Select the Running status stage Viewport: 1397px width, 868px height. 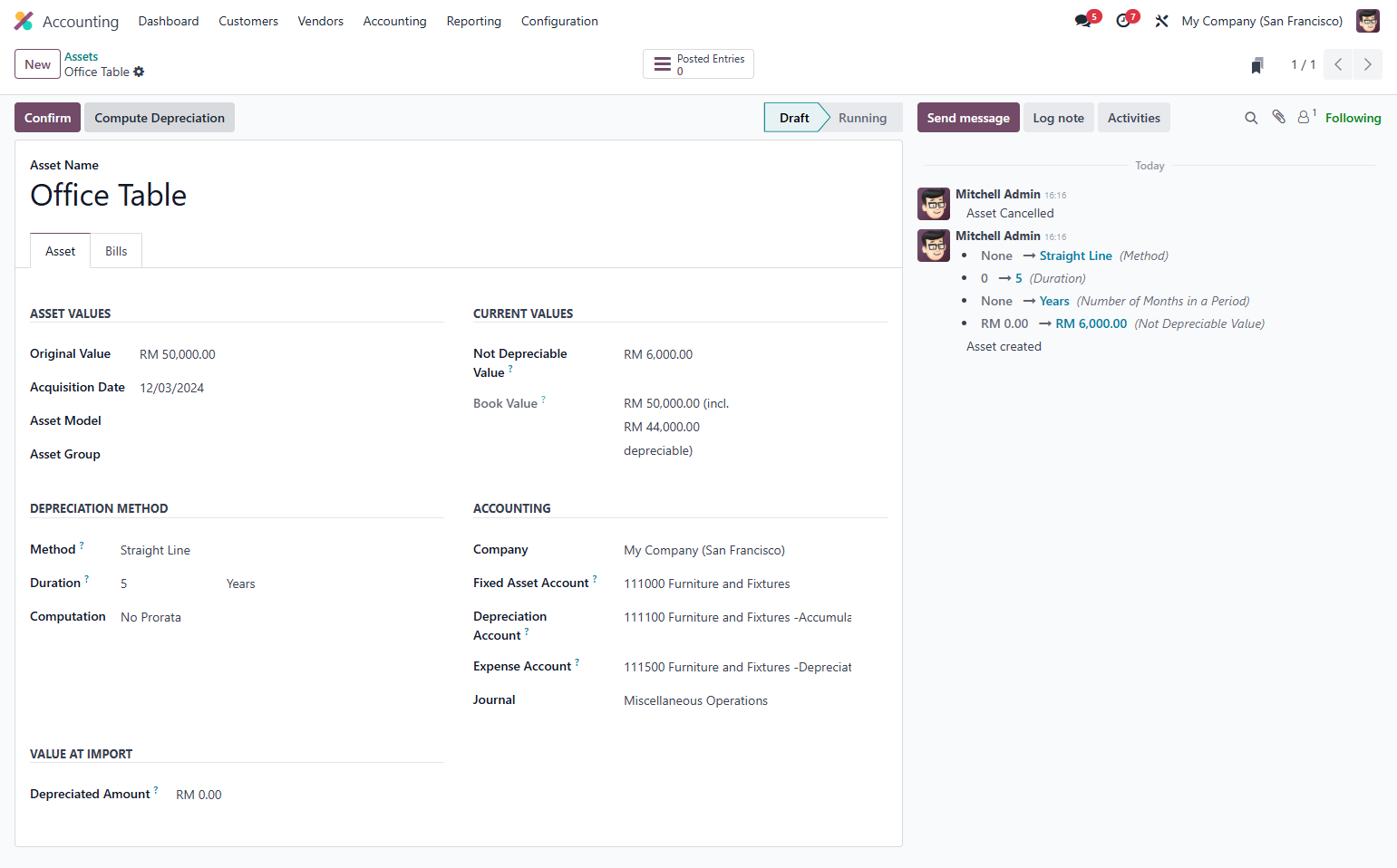(862, 118)
